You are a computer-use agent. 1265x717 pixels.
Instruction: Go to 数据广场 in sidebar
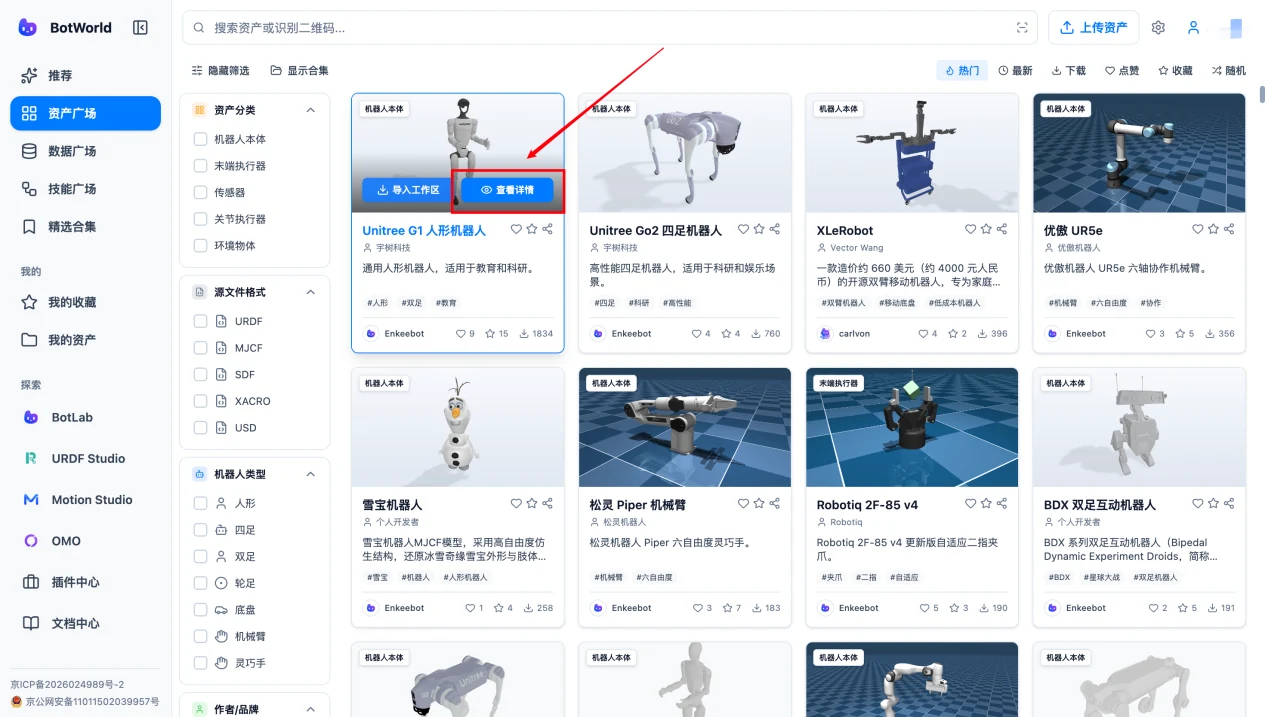point(85,151)
